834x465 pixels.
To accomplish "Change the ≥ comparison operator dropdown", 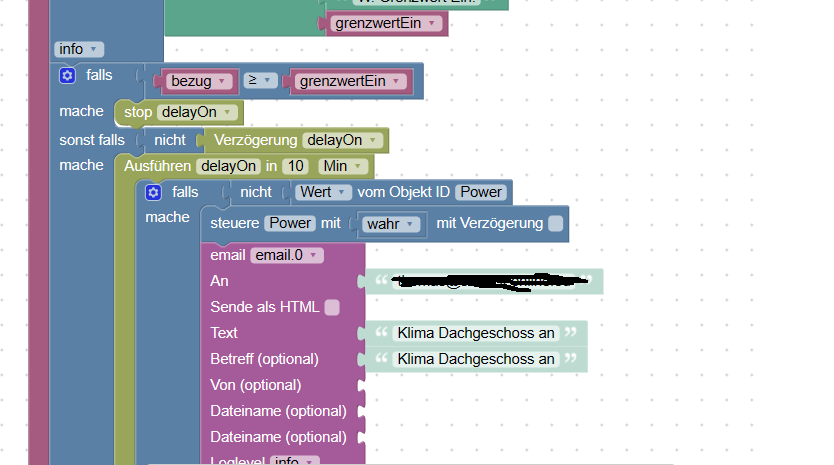I will click(x=260, y=80).
